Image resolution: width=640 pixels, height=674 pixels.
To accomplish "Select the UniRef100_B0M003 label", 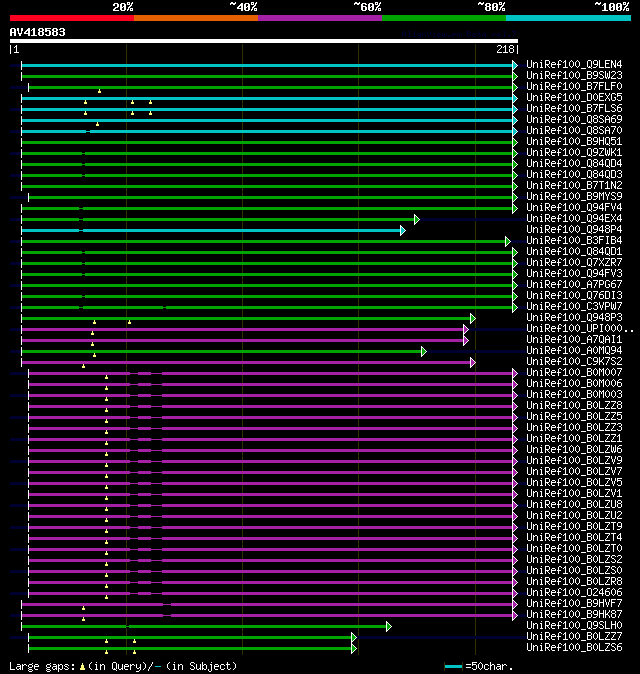I will click(574, 395).
